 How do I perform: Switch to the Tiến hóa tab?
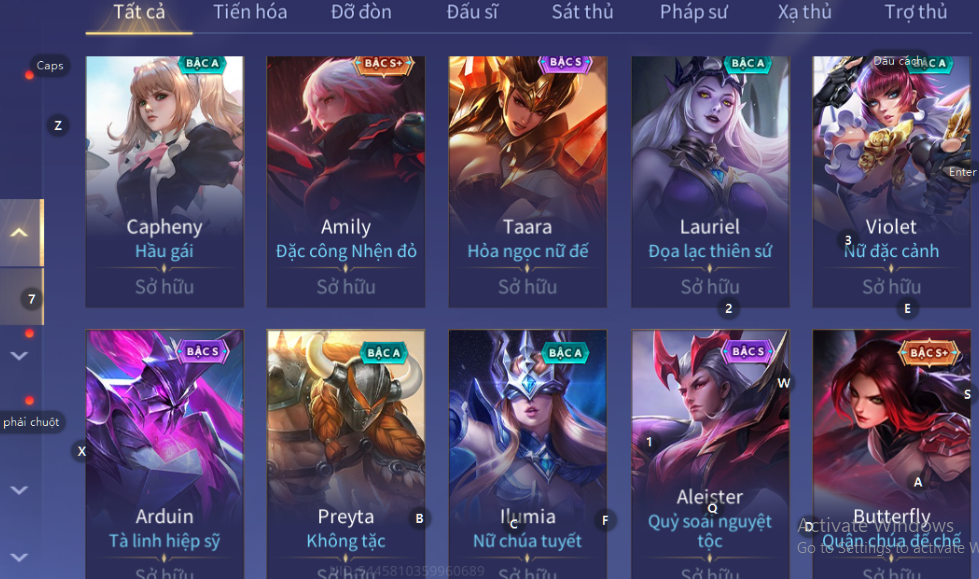(x=250, y=12)
